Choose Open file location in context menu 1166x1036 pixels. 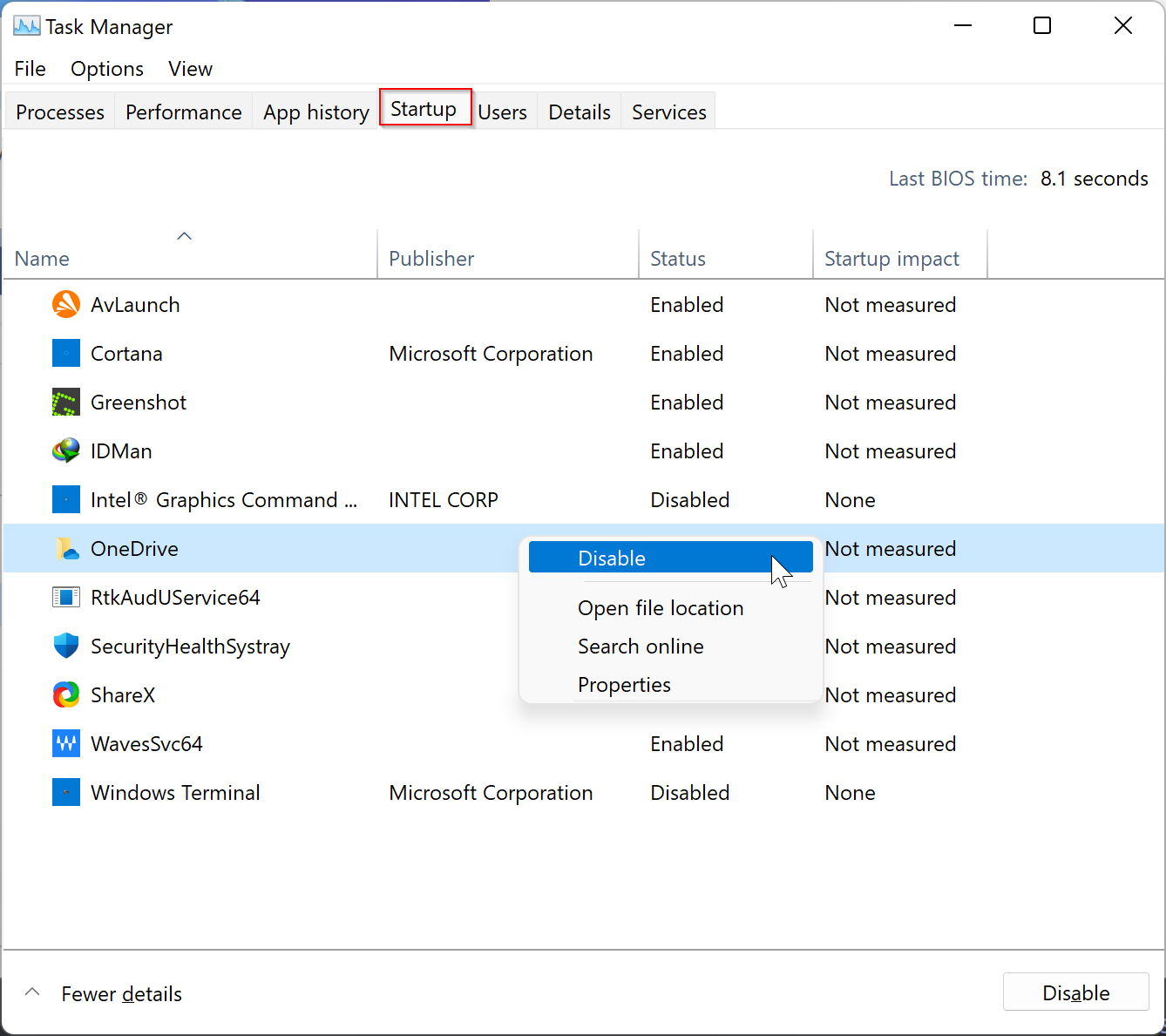pos(661,608)
